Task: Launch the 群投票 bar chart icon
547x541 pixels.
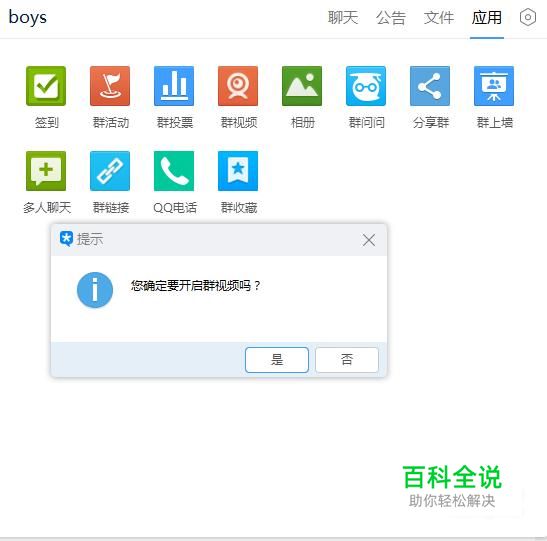Action: [x=174, y=86]
